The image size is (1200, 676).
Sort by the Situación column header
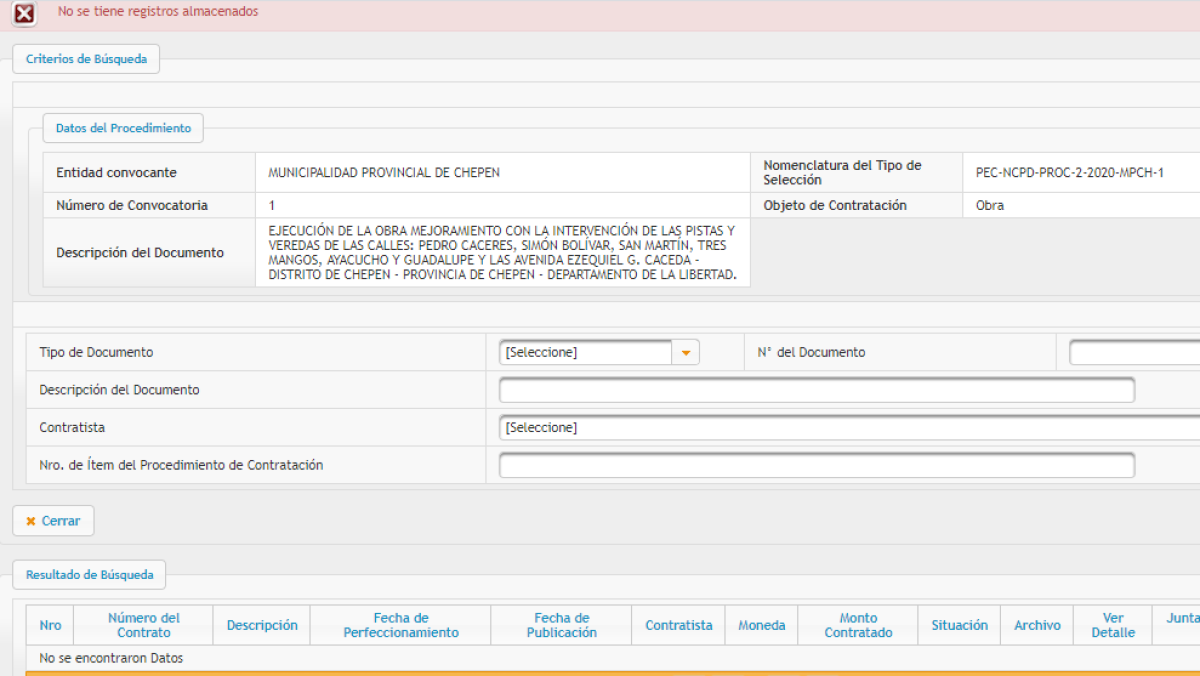click(x=960, y=625)
